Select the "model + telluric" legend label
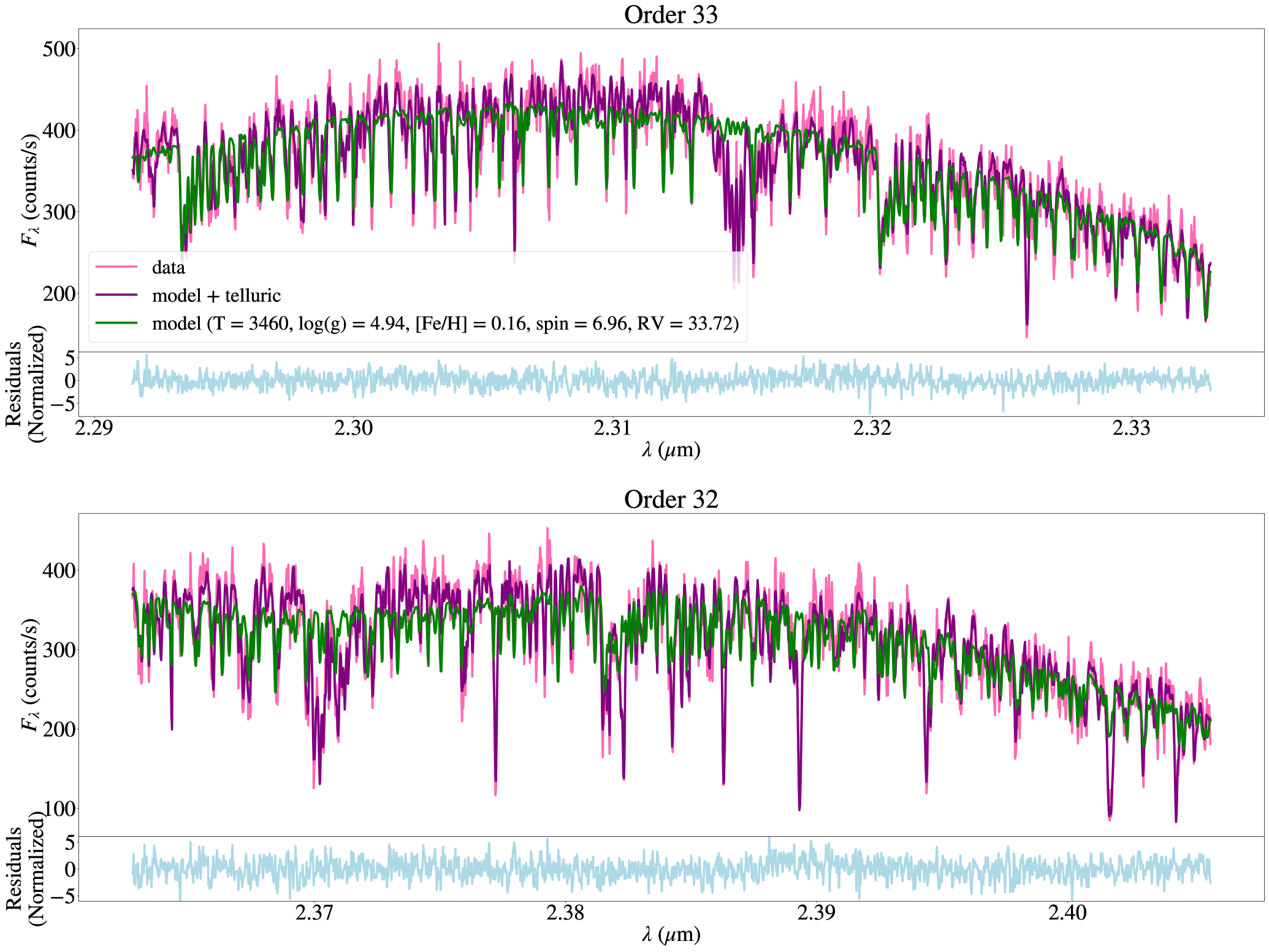 coord(216,295)
